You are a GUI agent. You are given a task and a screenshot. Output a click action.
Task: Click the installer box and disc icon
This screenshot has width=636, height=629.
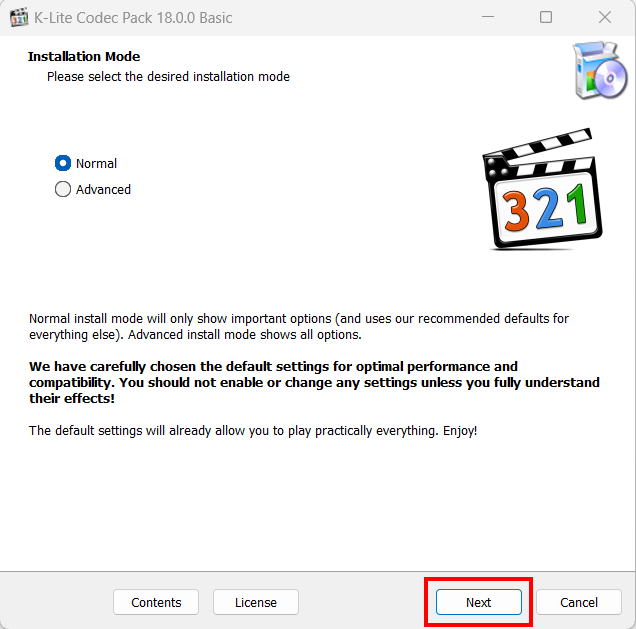(599, 70)
